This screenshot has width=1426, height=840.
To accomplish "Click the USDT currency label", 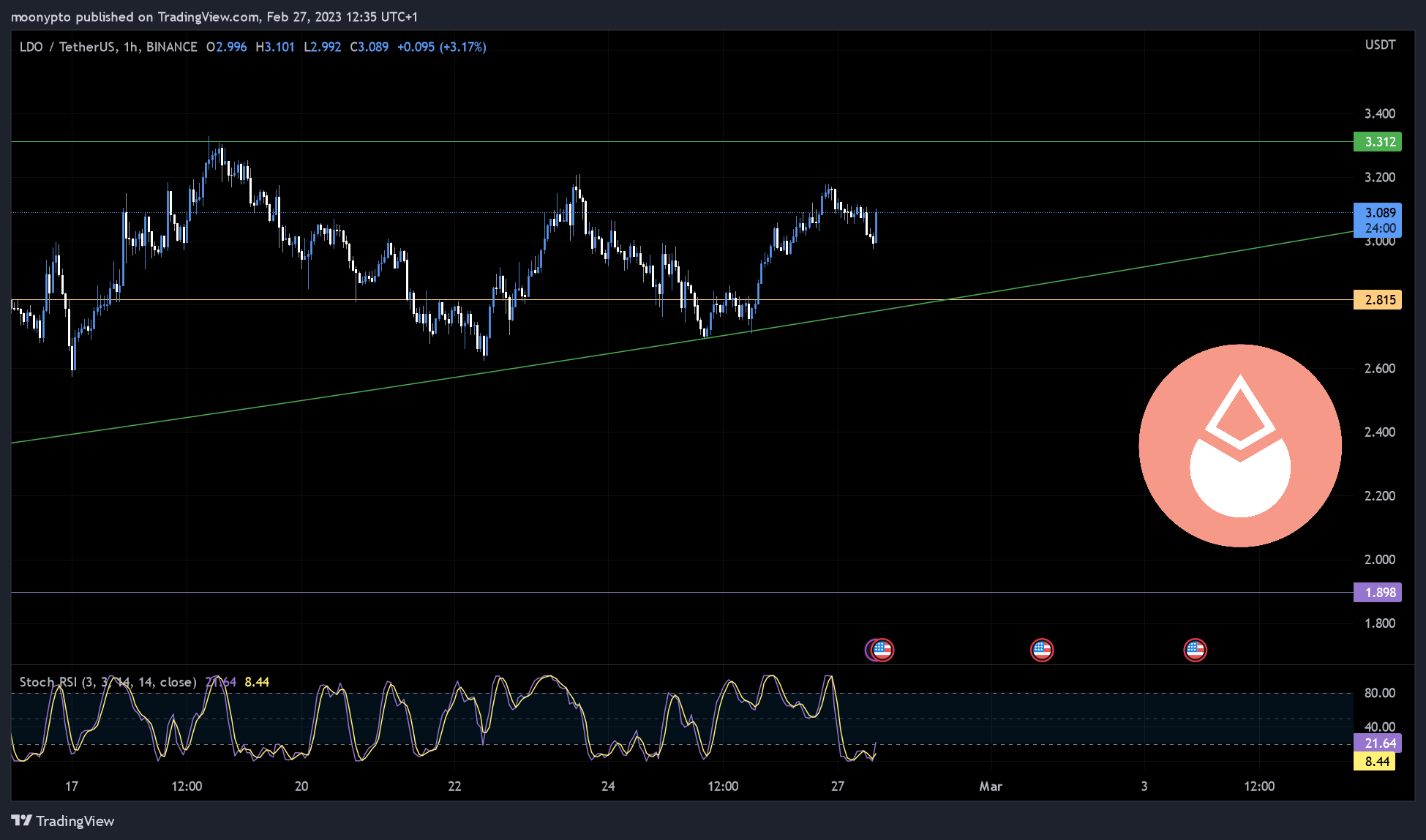I will (x=1380, y=45).
